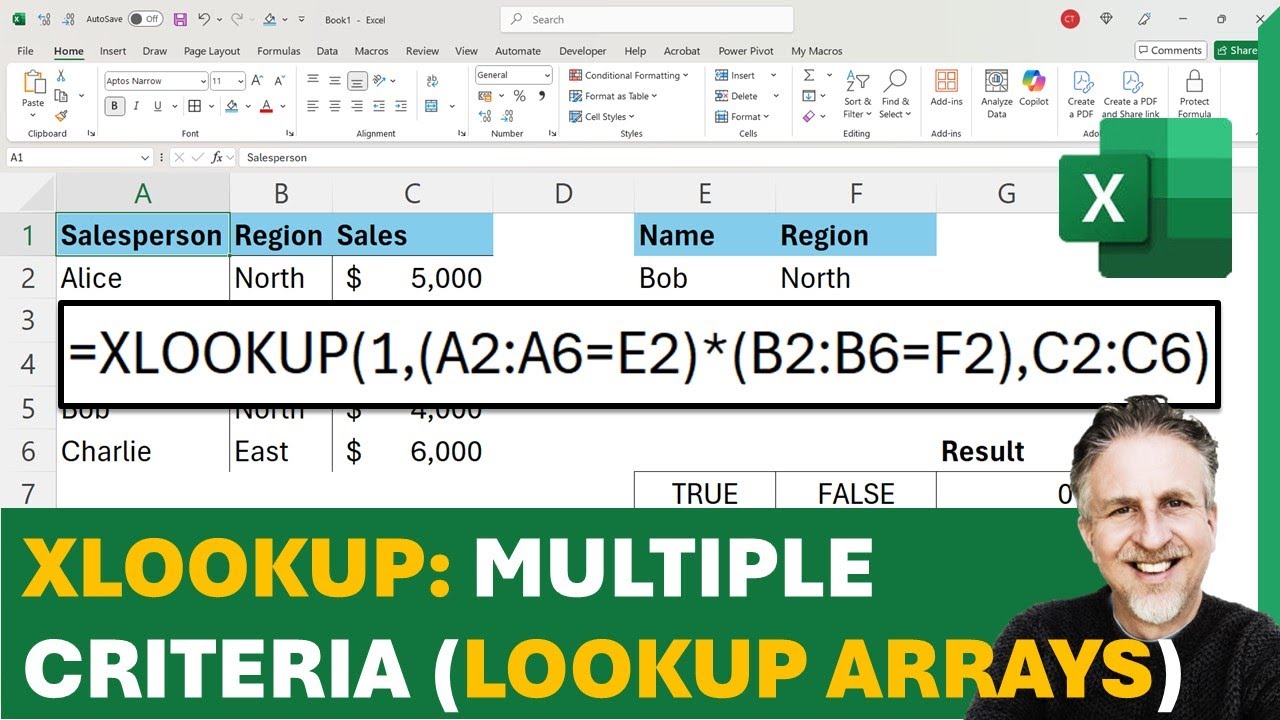The width and height of the screenshot is (1280, 720).
Task: Toggle Bottom Align which is highlighted
Action: tap(357, 81)
